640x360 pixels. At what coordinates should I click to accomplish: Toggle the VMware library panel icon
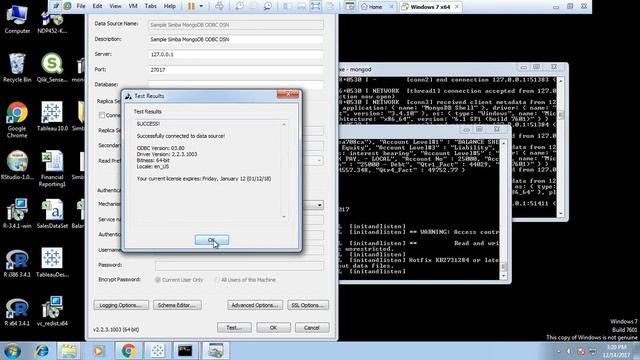[287, 6]
